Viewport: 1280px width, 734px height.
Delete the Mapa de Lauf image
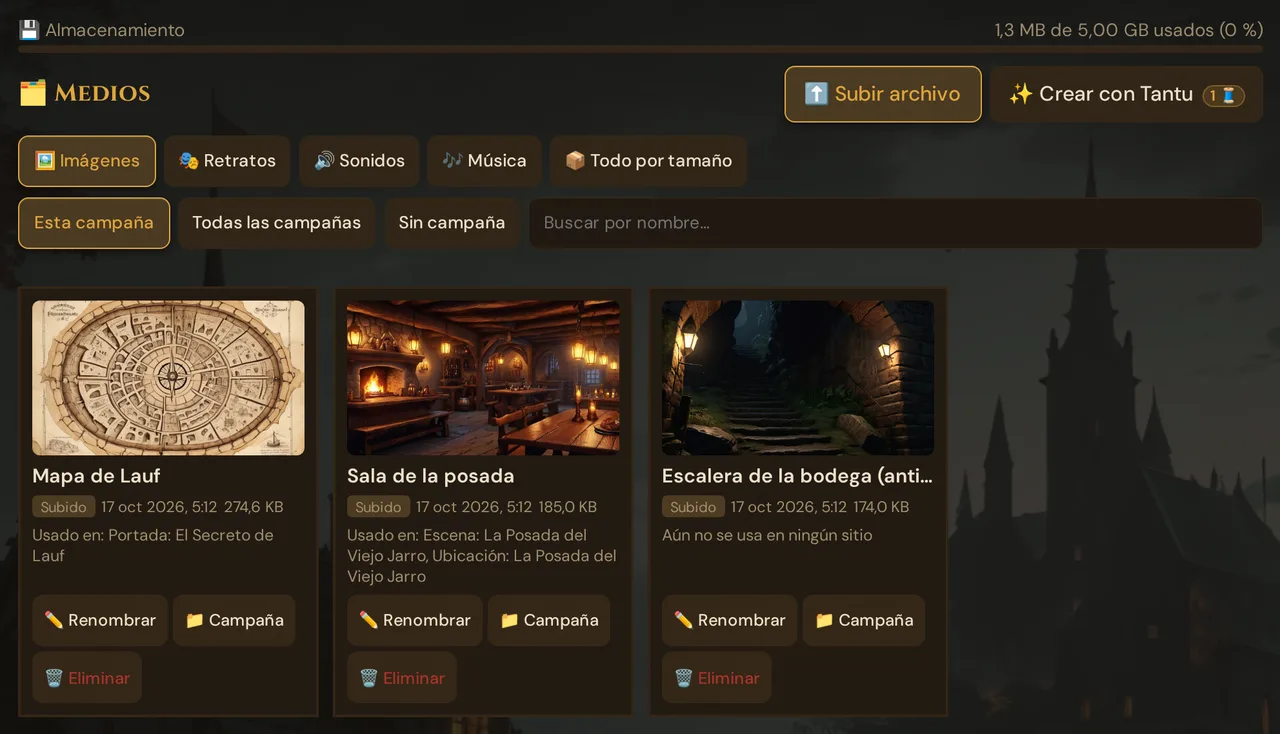87,678
